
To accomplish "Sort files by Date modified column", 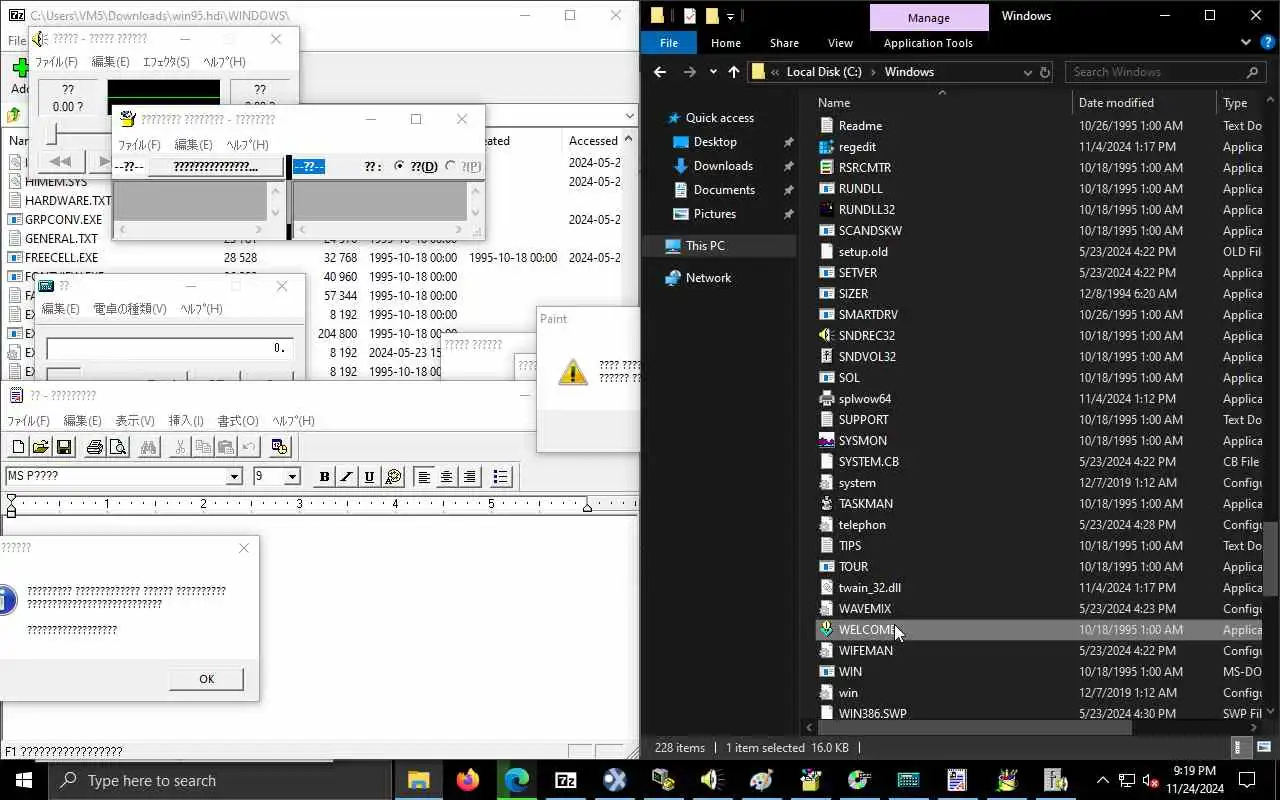I will [1116, 103].
